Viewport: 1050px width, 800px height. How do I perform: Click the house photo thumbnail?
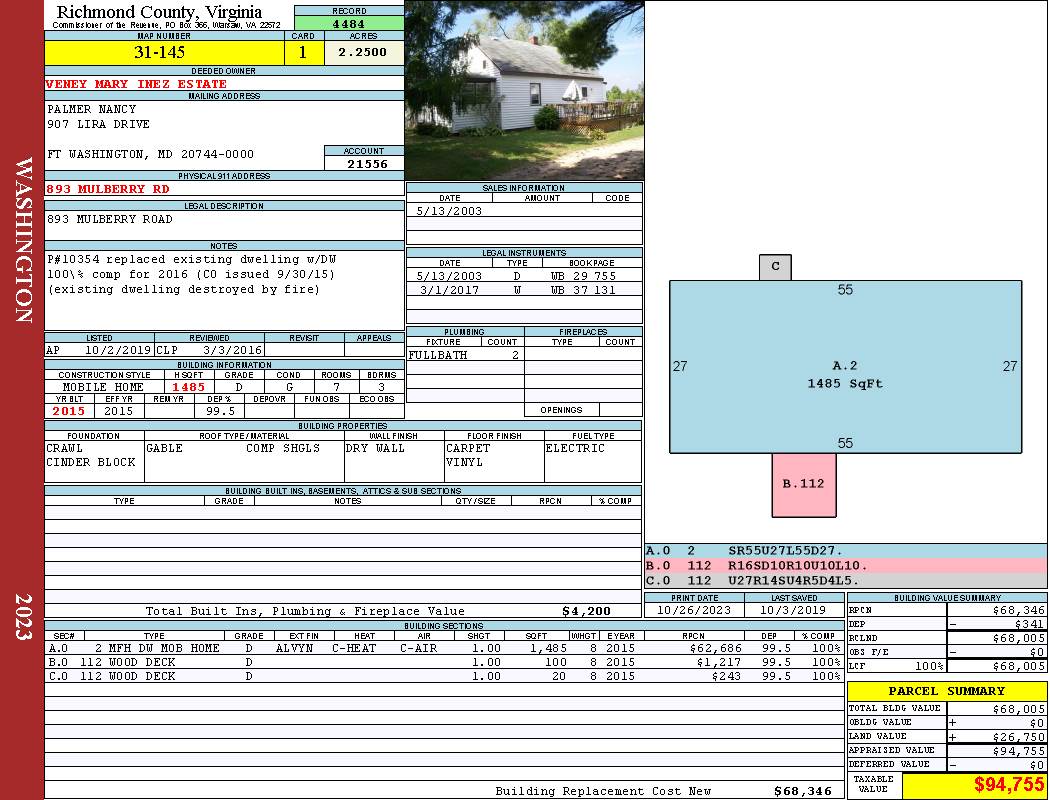tap(524, 90)
